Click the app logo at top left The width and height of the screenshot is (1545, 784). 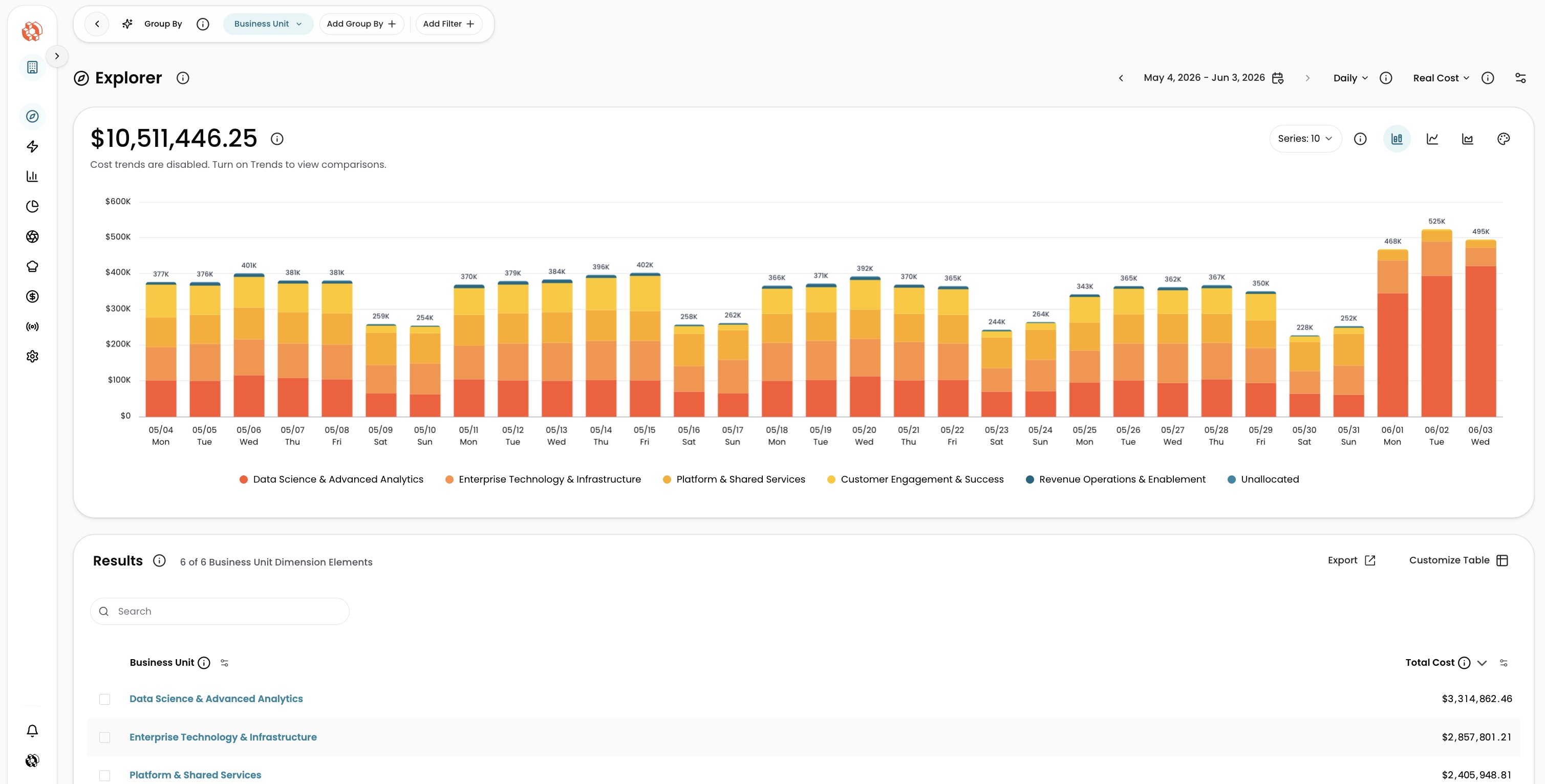(32, 31)
